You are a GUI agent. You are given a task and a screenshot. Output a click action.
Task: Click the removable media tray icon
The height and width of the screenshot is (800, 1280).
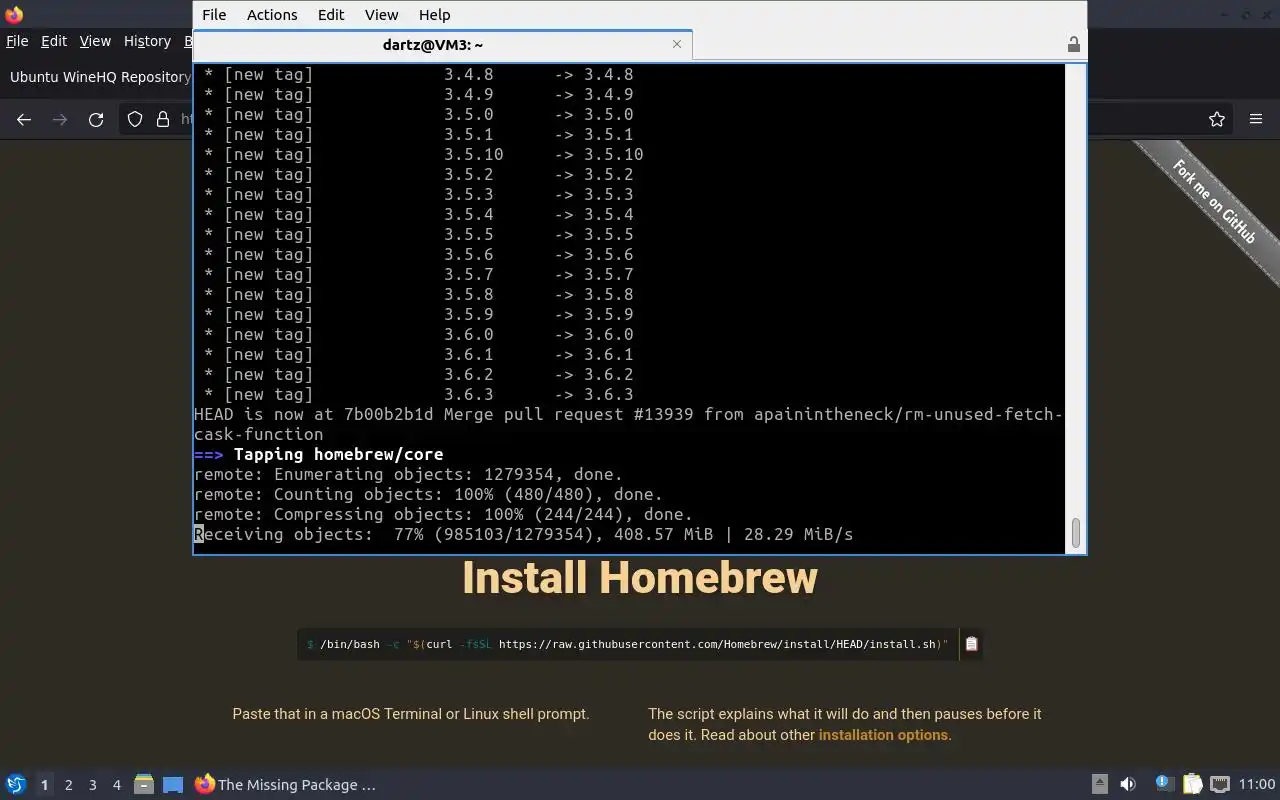(1099, 785)
